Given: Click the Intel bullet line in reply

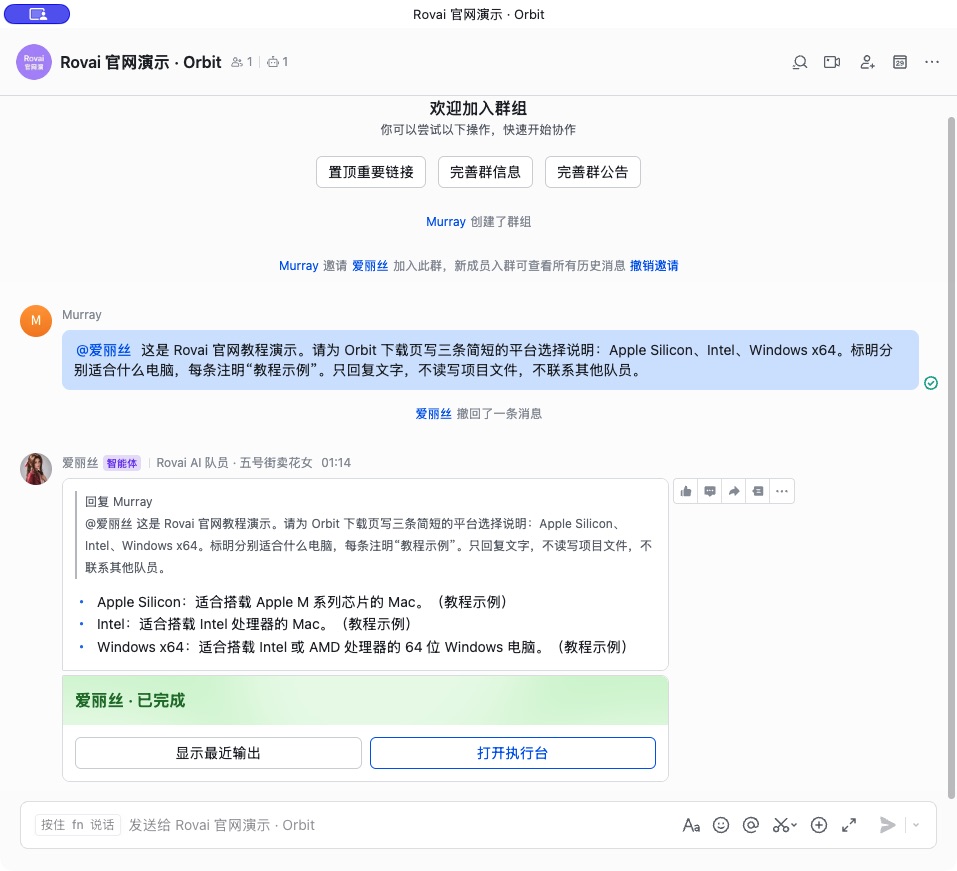Looking at the screenshot, I should [254, 624].
